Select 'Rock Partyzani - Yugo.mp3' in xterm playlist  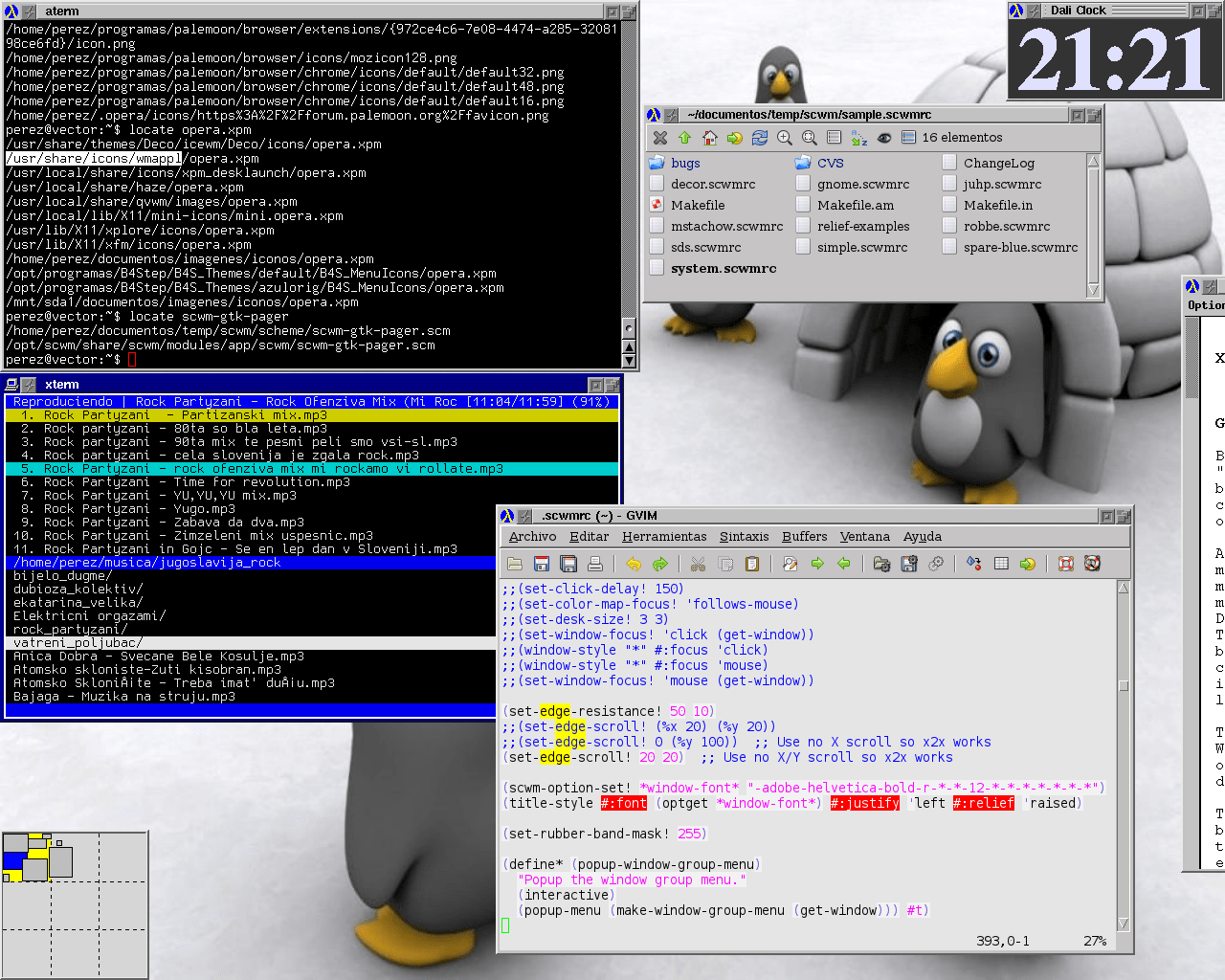coord(312,509)
